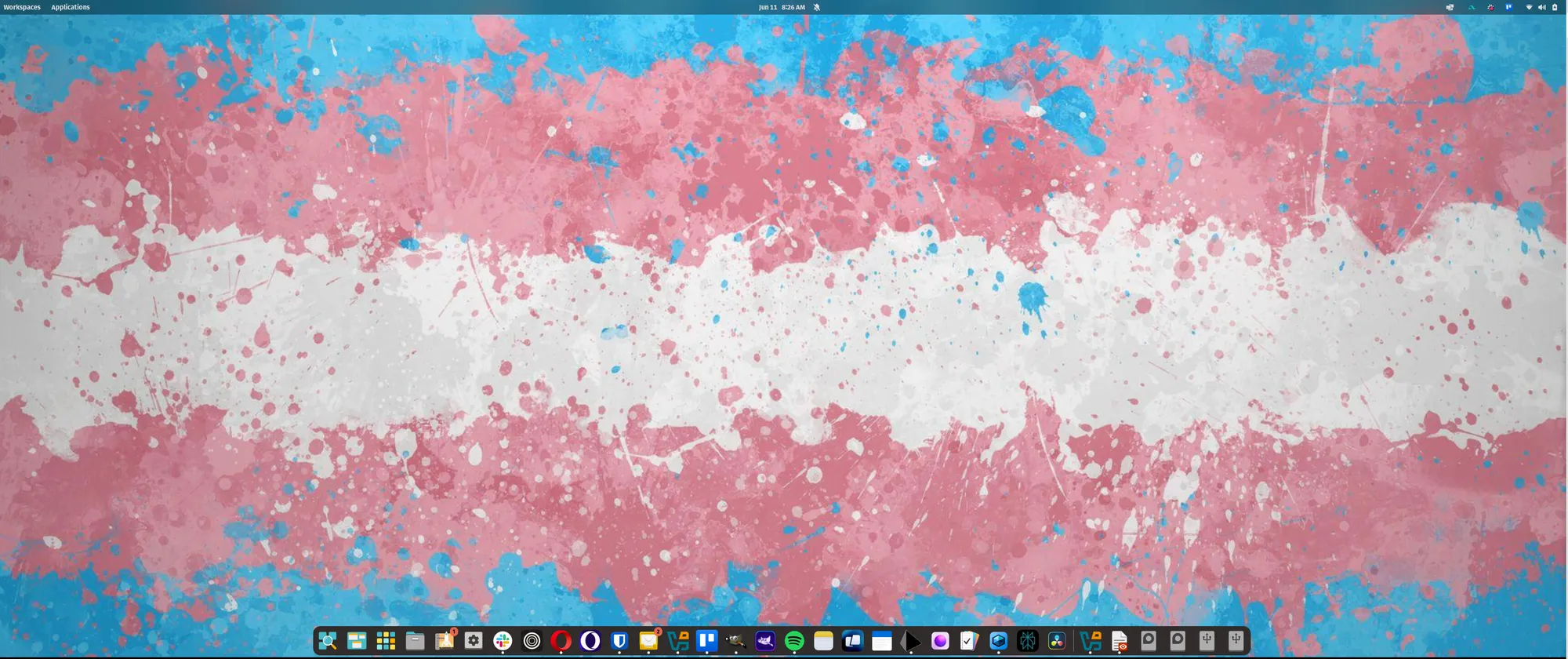Screen dimensions: 1568x659
Task: Launch GIMP with the Wilber mascot icon
Action: pyautogui.click(x=735, y=641)
